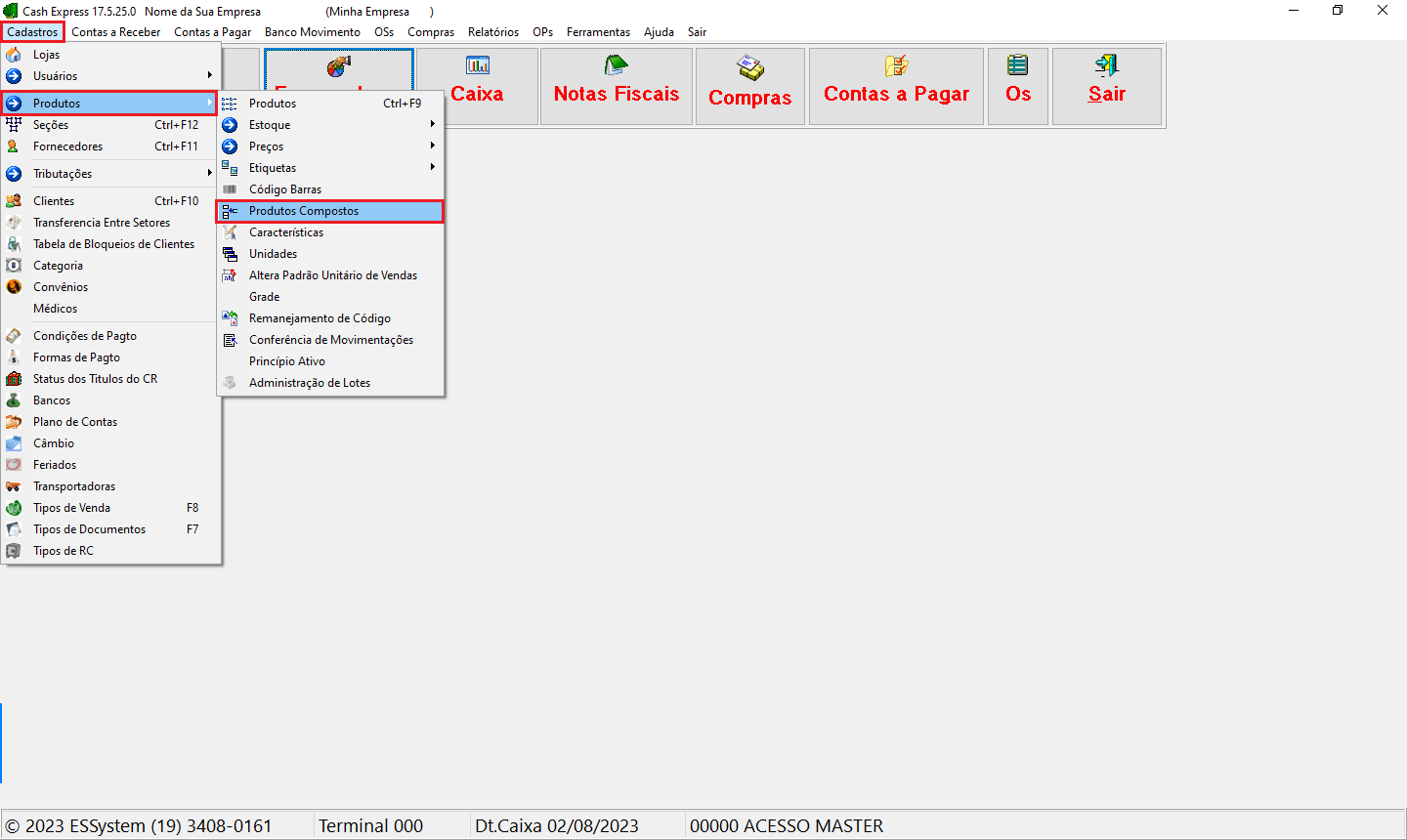This screenshot has height=840, width=1407.
Task: Open Transferencia Entre Setores entry
Action: point(110,223)
